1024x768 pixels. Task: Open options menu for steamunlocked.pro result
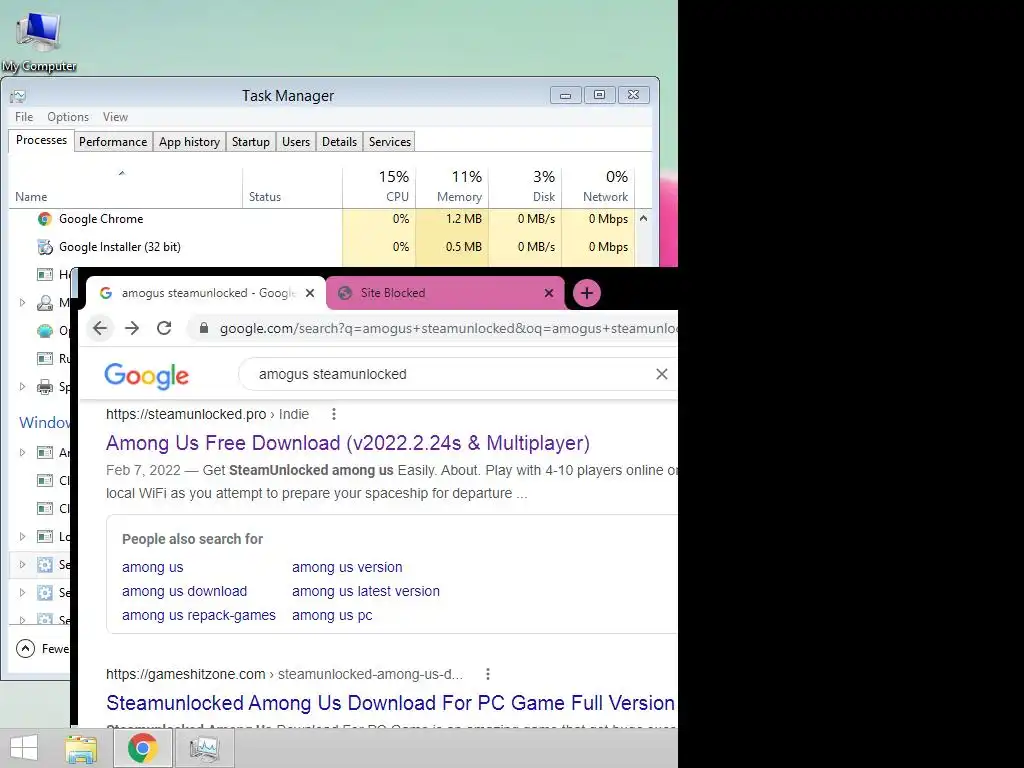click(x=334, y=414)
